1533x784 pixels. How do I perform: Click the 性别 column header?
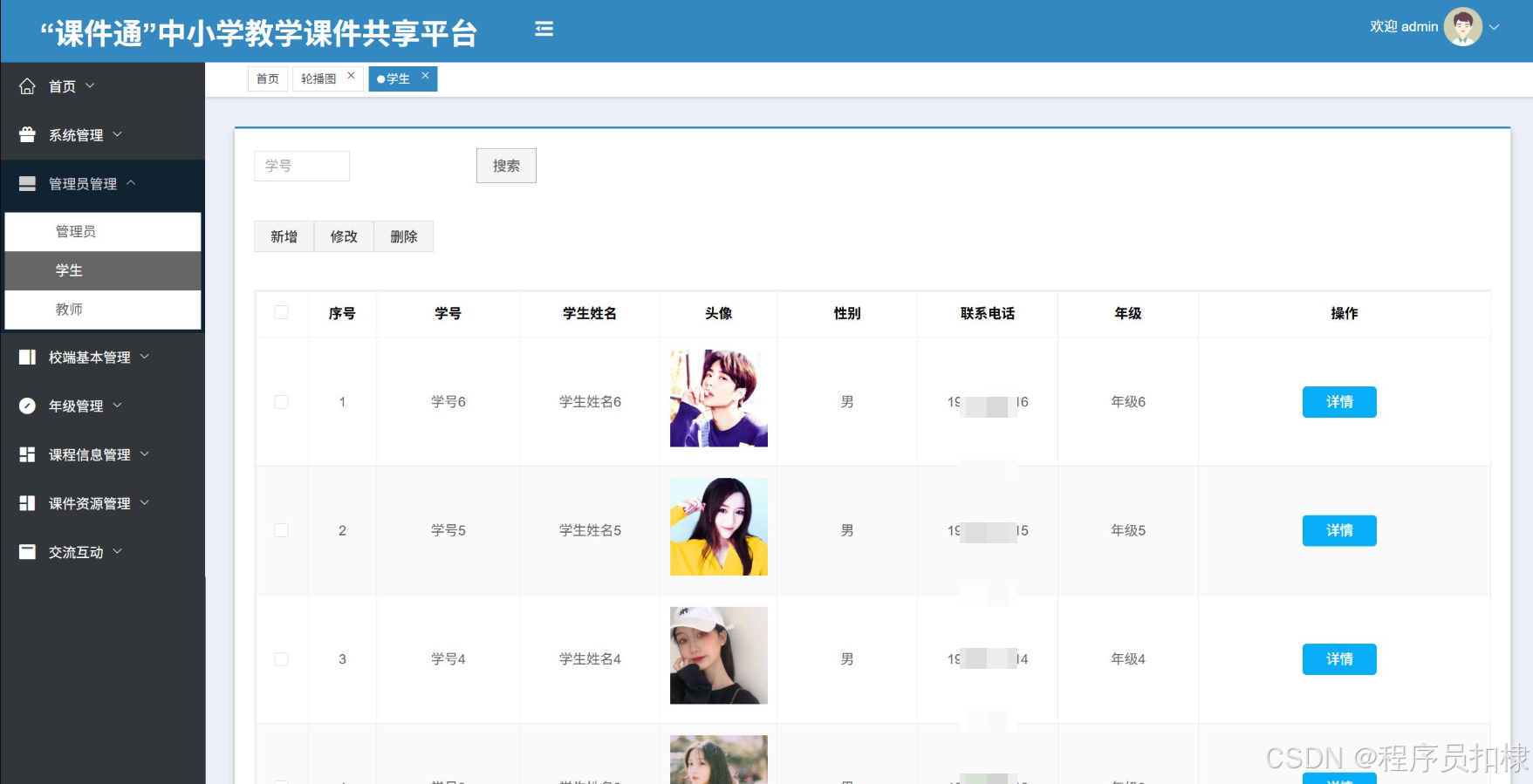847,313
